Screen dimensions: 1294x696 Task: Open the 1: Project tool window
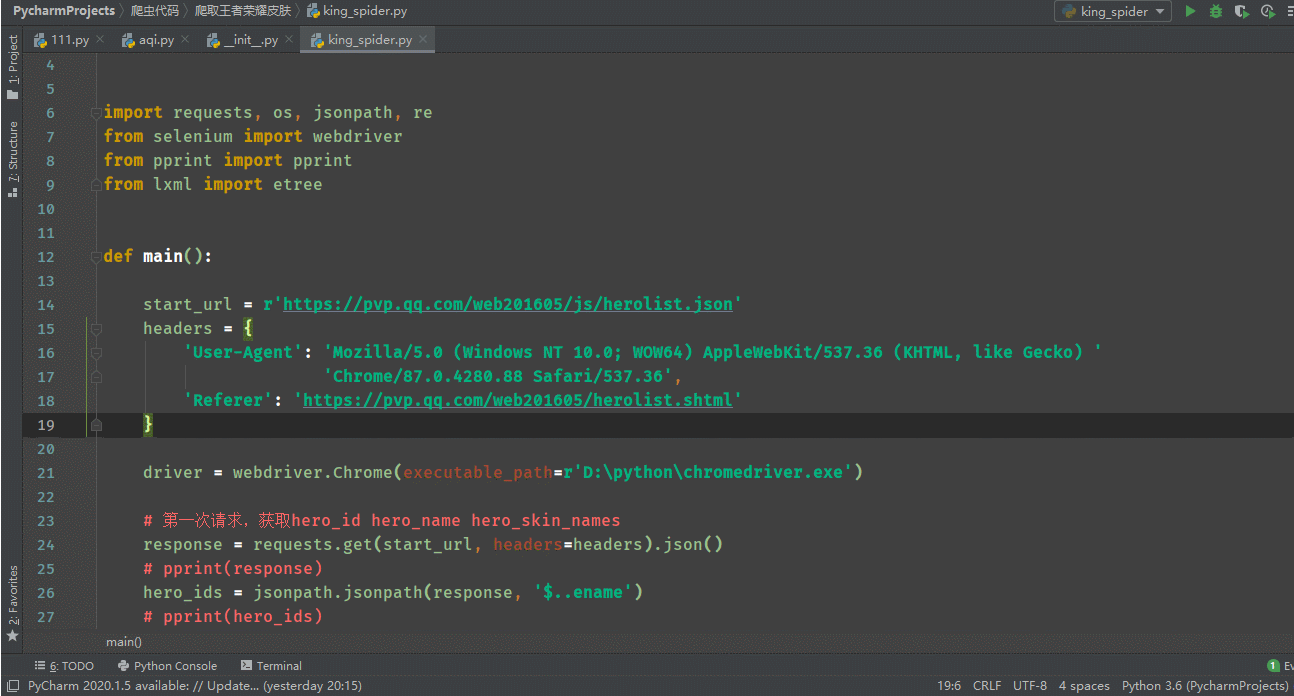pyautogui.click(x=13, y=67)
